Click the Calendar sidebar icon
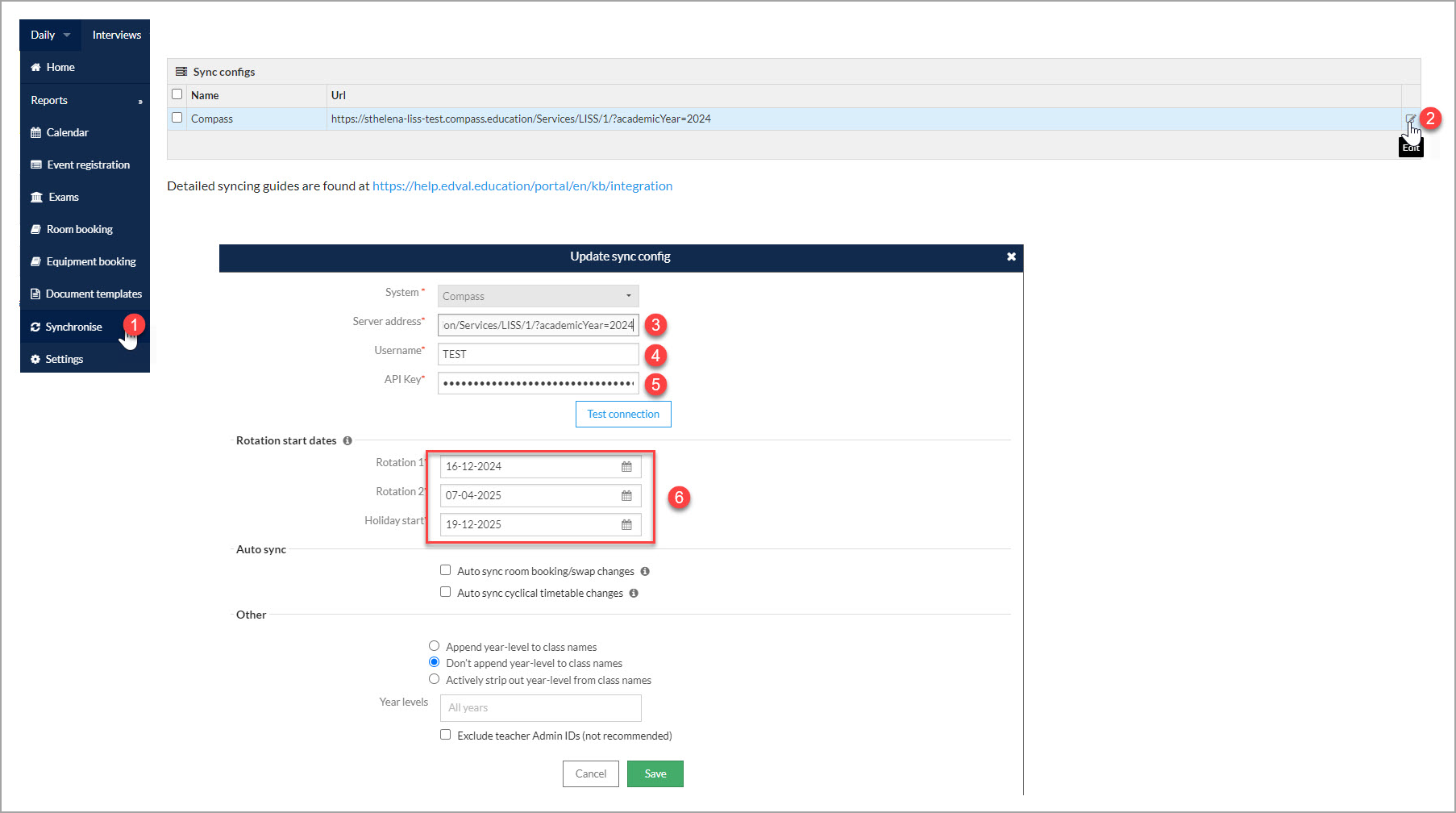 [35, 133]
